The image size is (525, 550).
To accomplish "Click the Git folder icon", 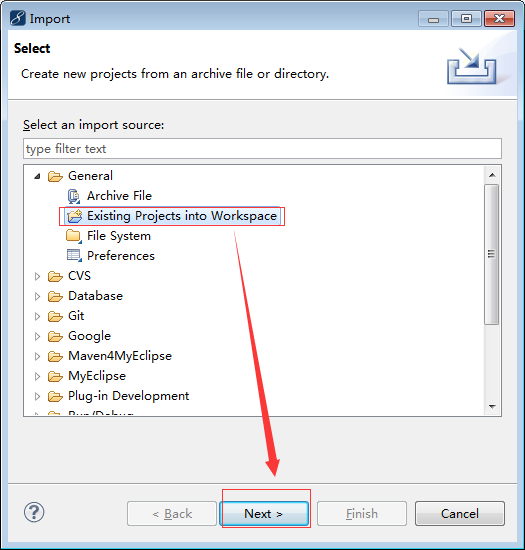I will point(55,316).
